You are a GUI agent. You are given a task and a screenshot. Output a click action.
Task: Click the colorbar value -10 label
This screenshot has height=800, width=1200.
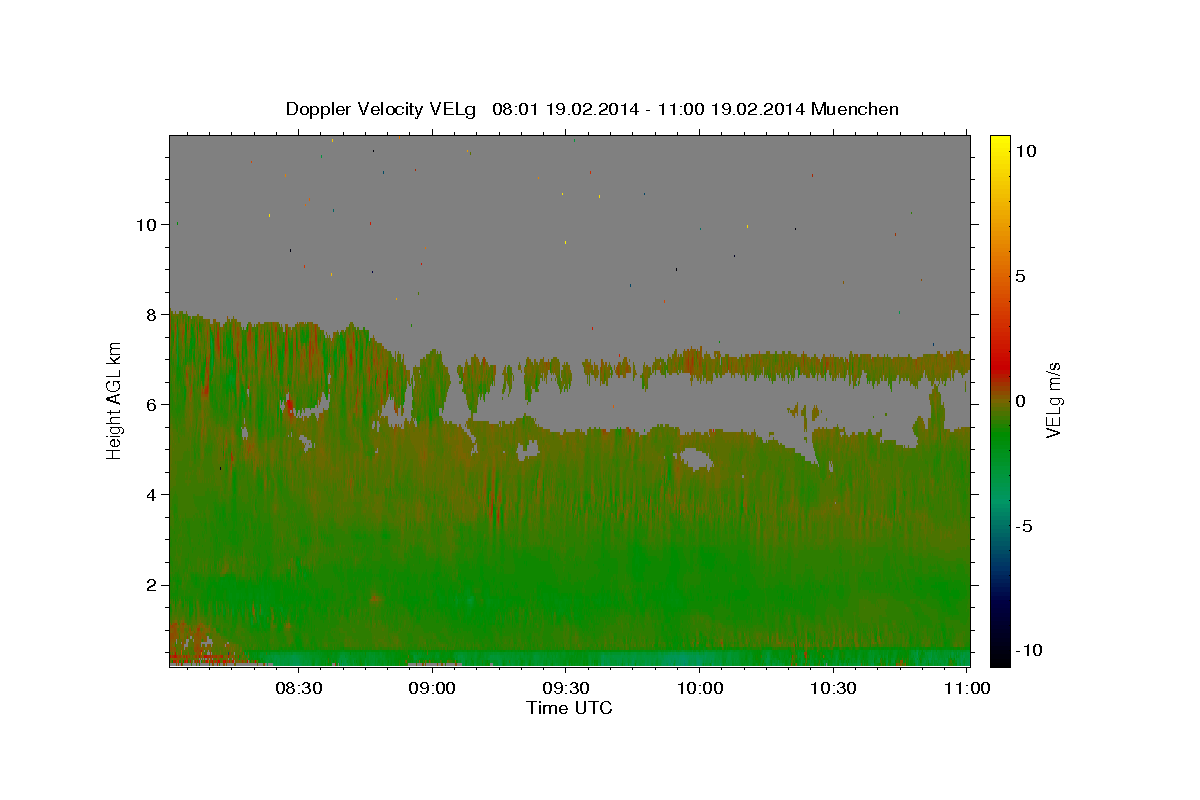point(1028,651)
